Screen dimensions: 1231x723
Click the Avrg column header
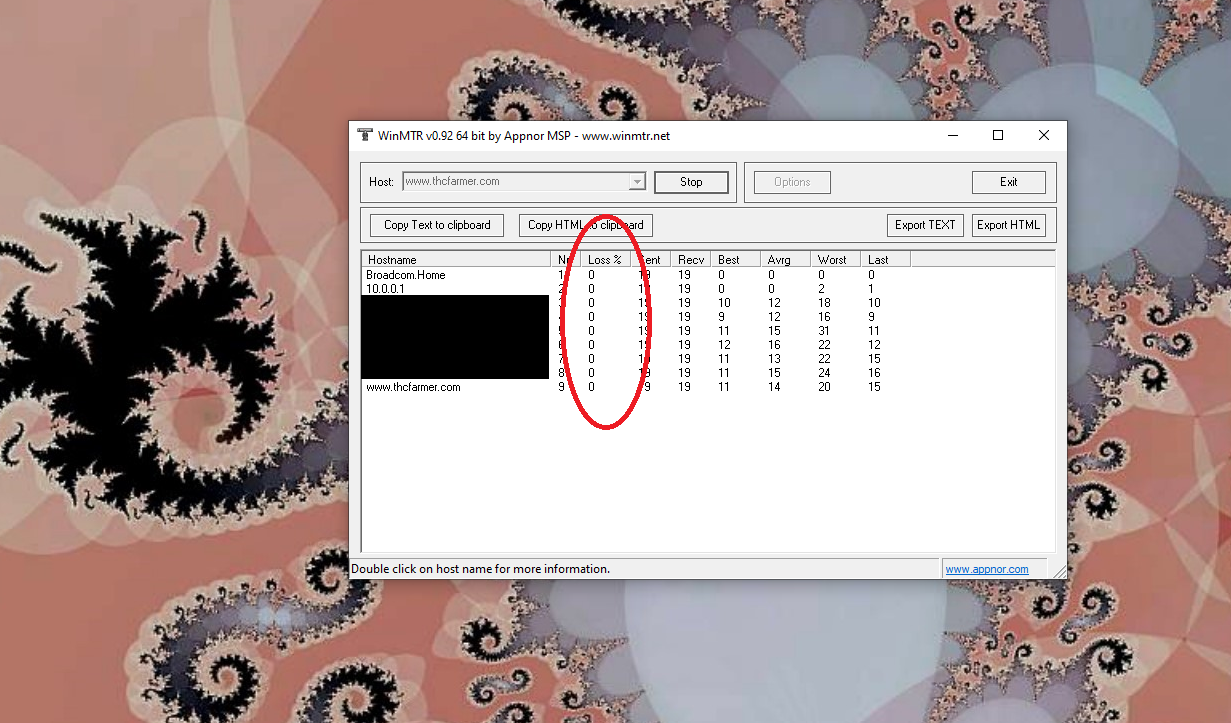click(x=785, y=260)
